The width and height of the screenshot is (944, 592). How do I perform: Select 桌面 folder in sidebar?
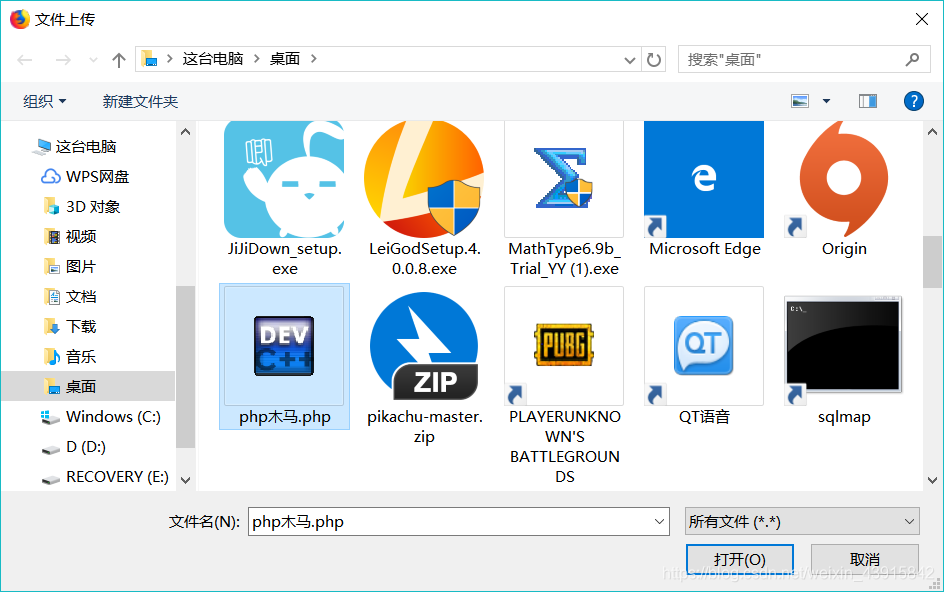click(x=88, y=387)
